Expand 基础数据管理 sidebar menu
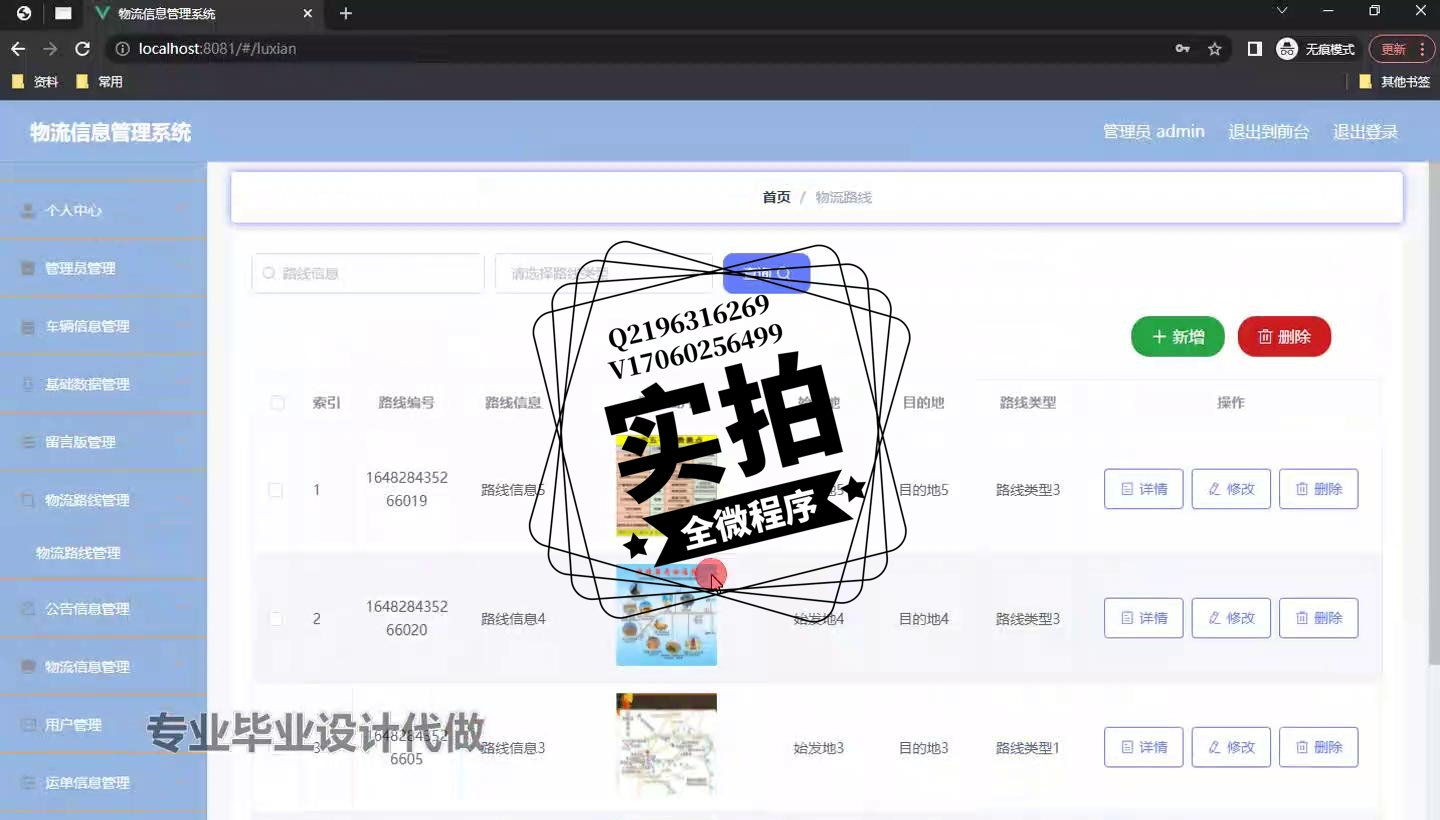The image size is (1440, 820). 103,385
